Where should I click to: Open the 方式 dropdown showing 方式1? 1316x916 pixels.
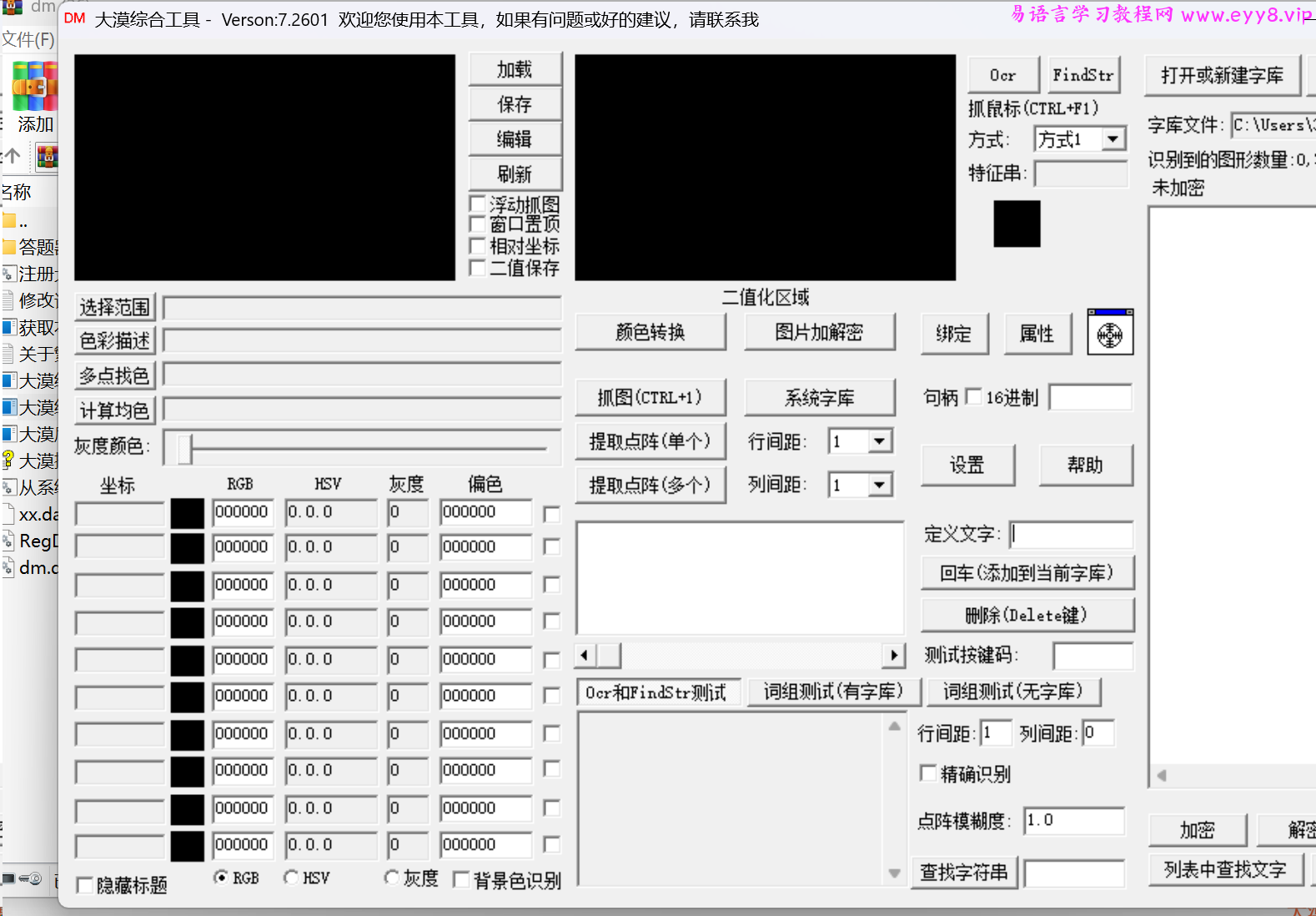[x=1113, y=139]
